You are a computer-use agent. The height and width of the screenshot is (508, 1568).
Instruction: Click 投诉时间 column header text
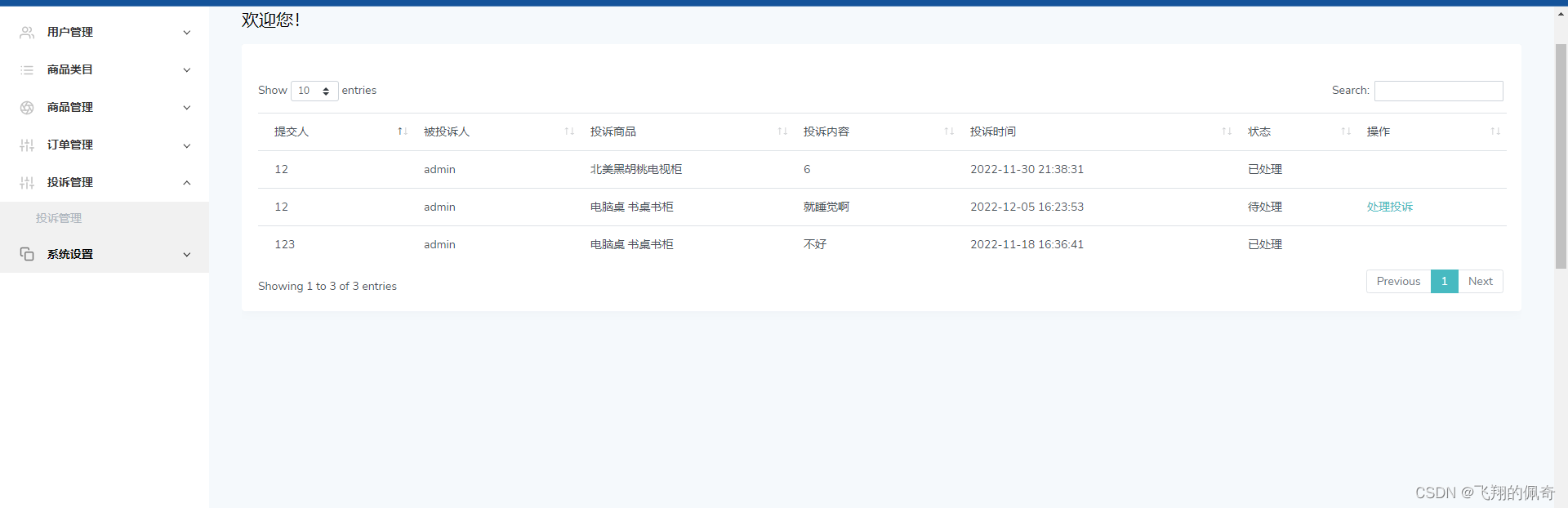coord(992,131)
